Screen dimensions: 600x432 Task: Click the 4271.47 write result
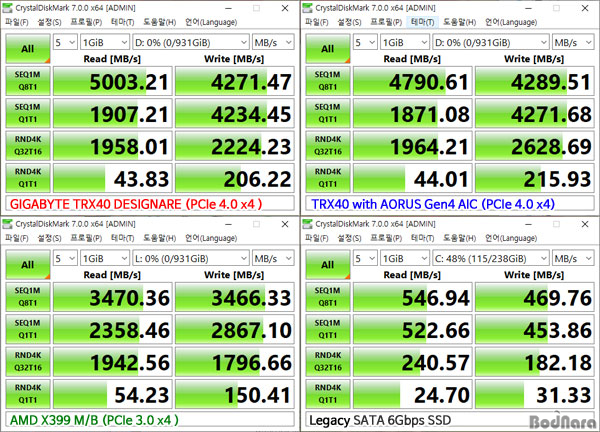(235, 81)
